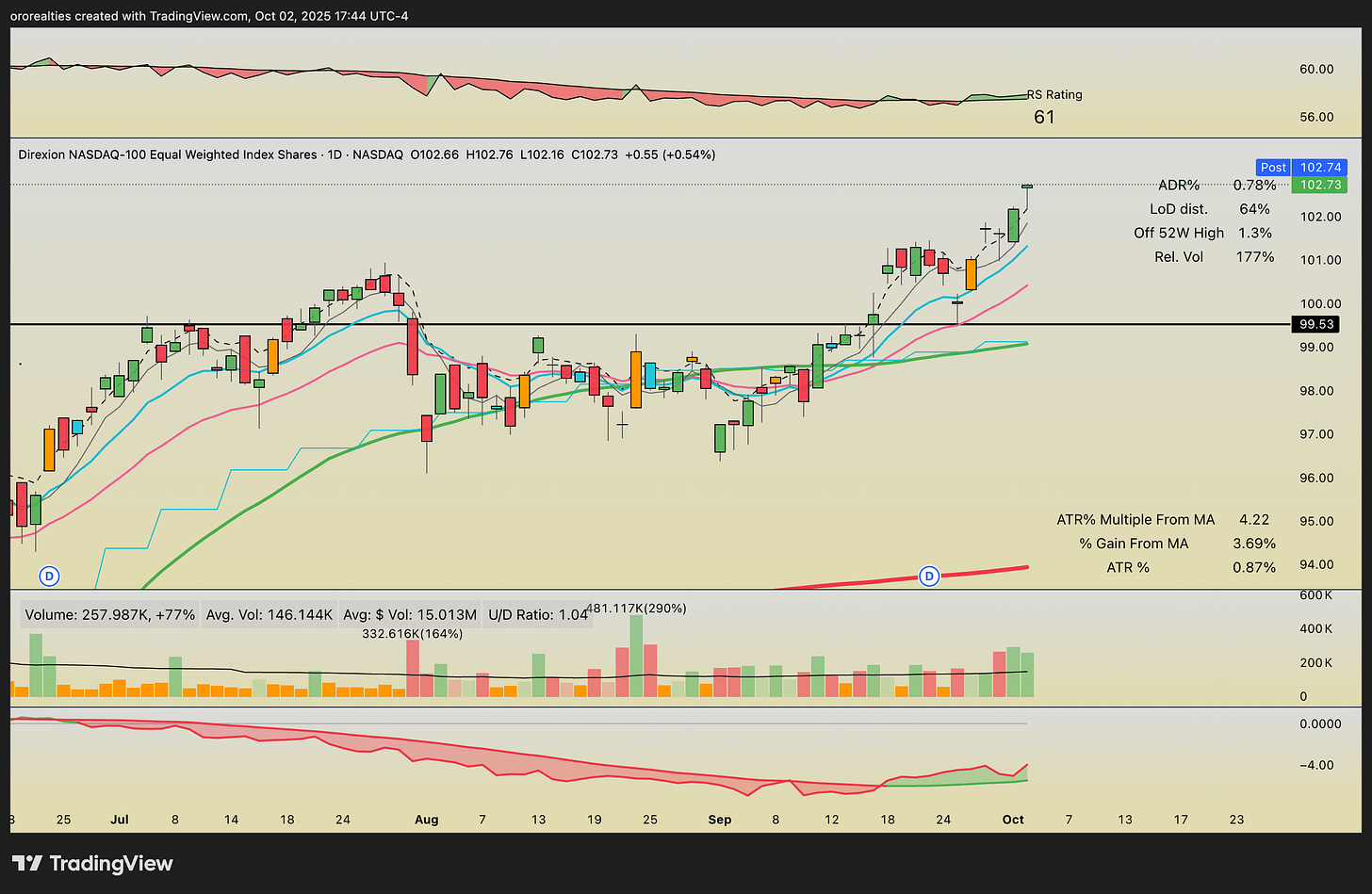Click the 0.0000 indicator axis label
This screenshot has height=894, width=1372.
[1319, 723]
